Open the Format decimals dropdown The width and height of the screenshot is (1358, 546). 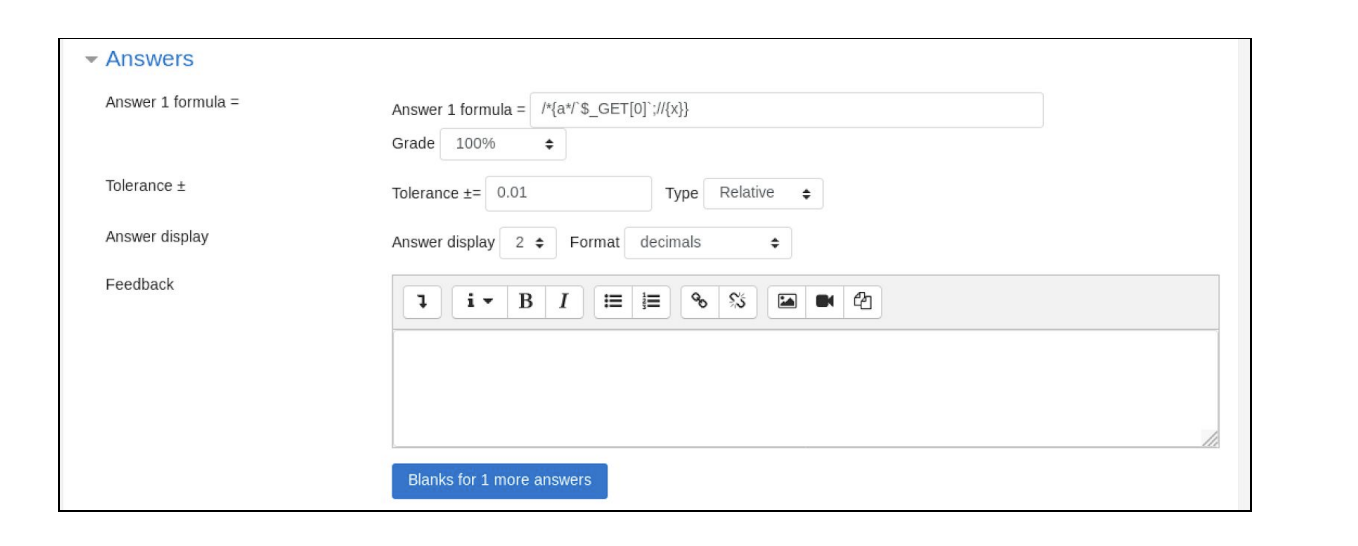click(x=708, y=243)
